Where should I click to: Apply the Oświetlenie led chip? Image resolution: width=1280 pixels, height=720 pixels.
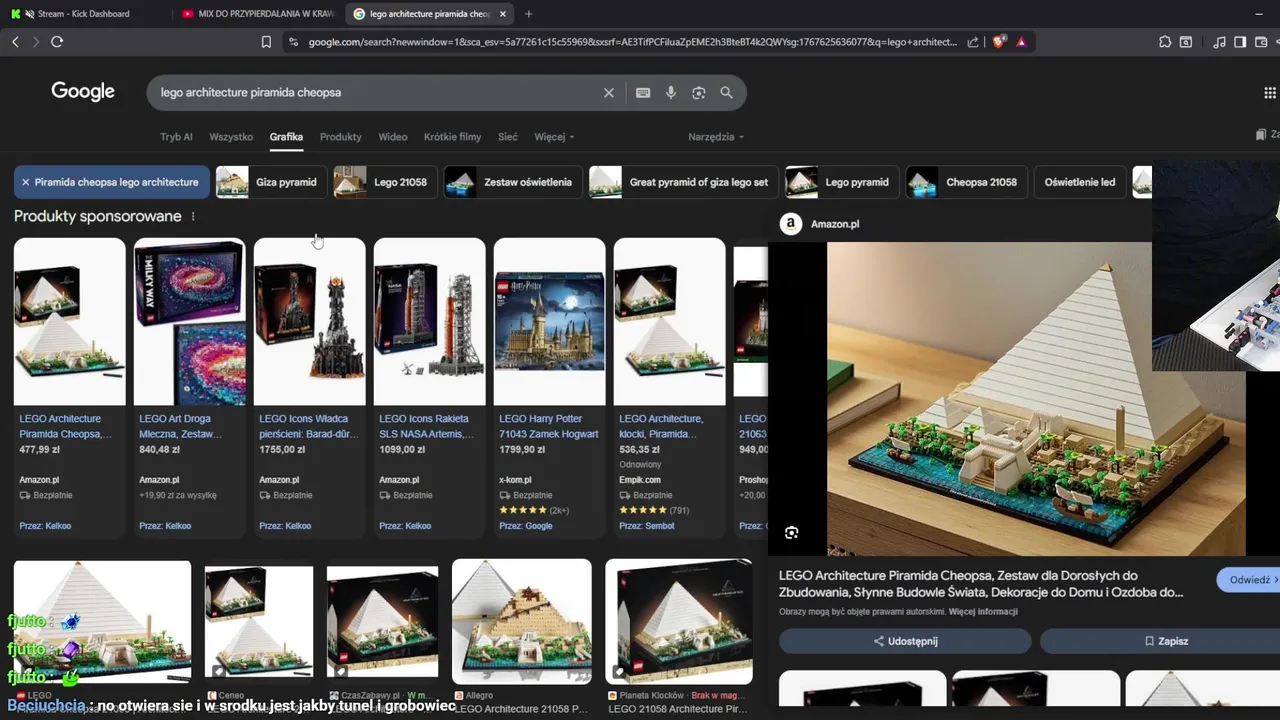coord(1079,182)
